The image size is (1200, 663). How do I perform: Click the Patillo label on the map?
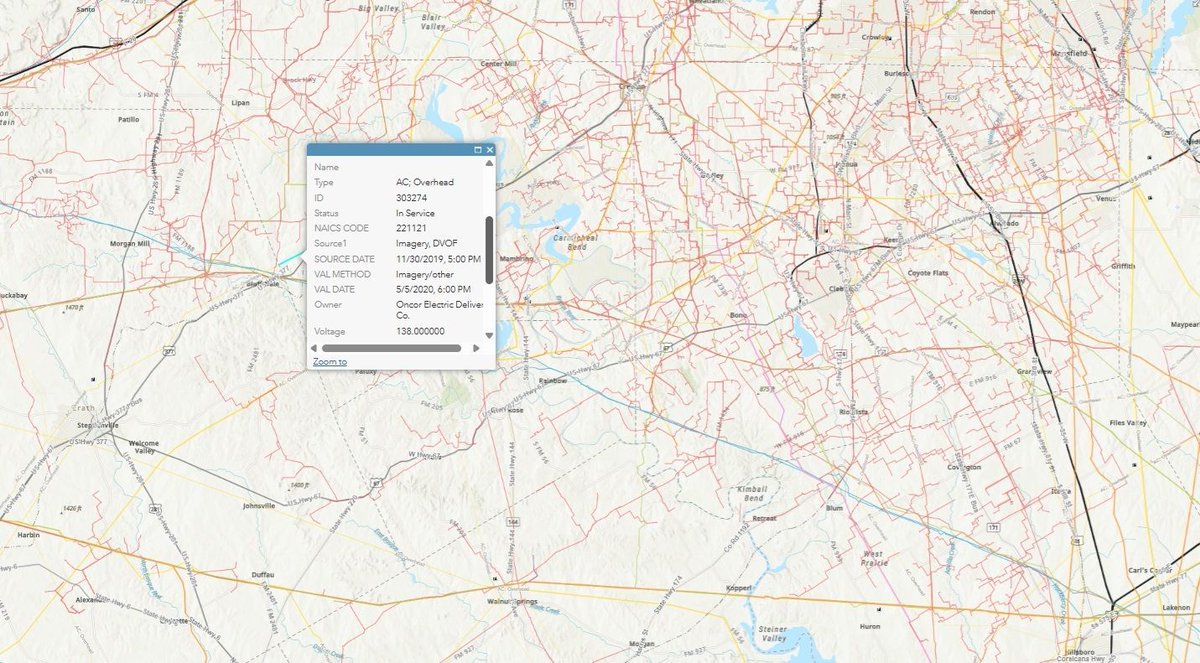pos(128,119)
